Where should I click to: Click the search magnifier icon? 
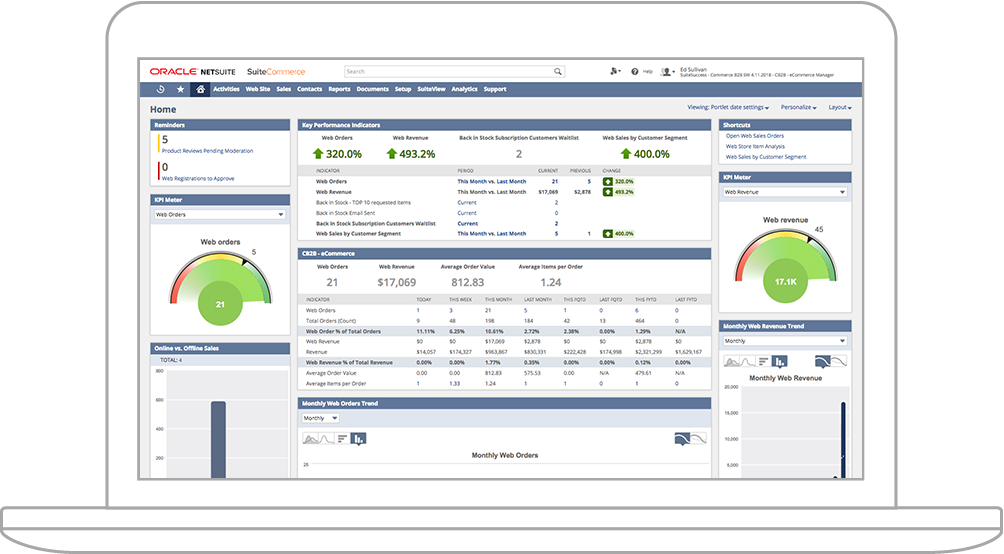tap(558, 72)
